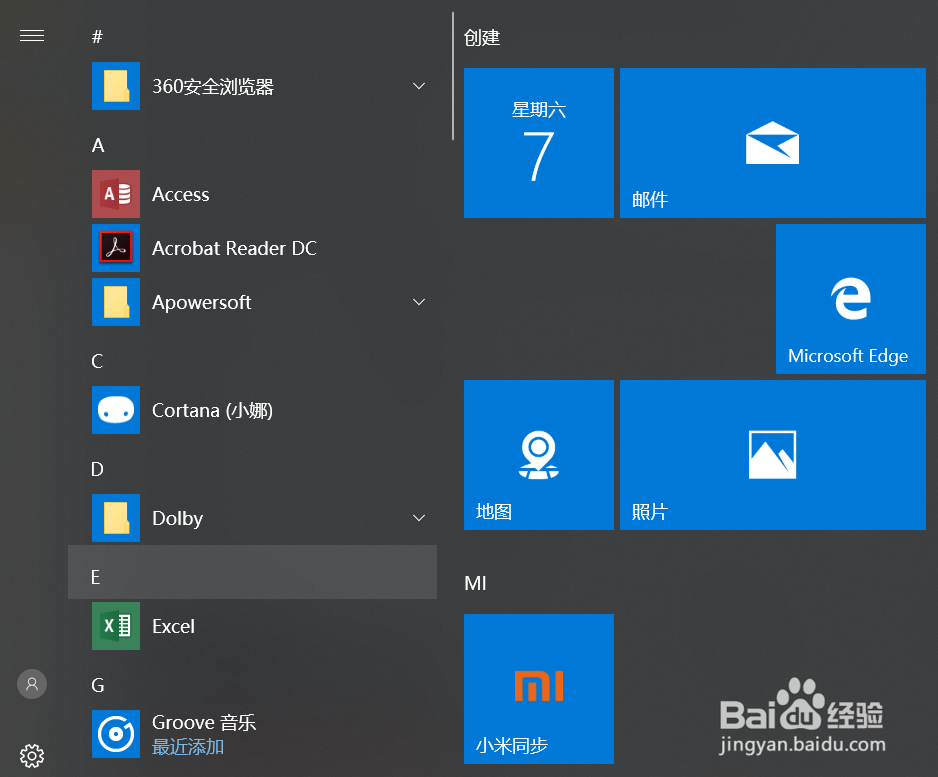Click the G letter header
This screenshot has width=938, height=777.
point(98,685)
